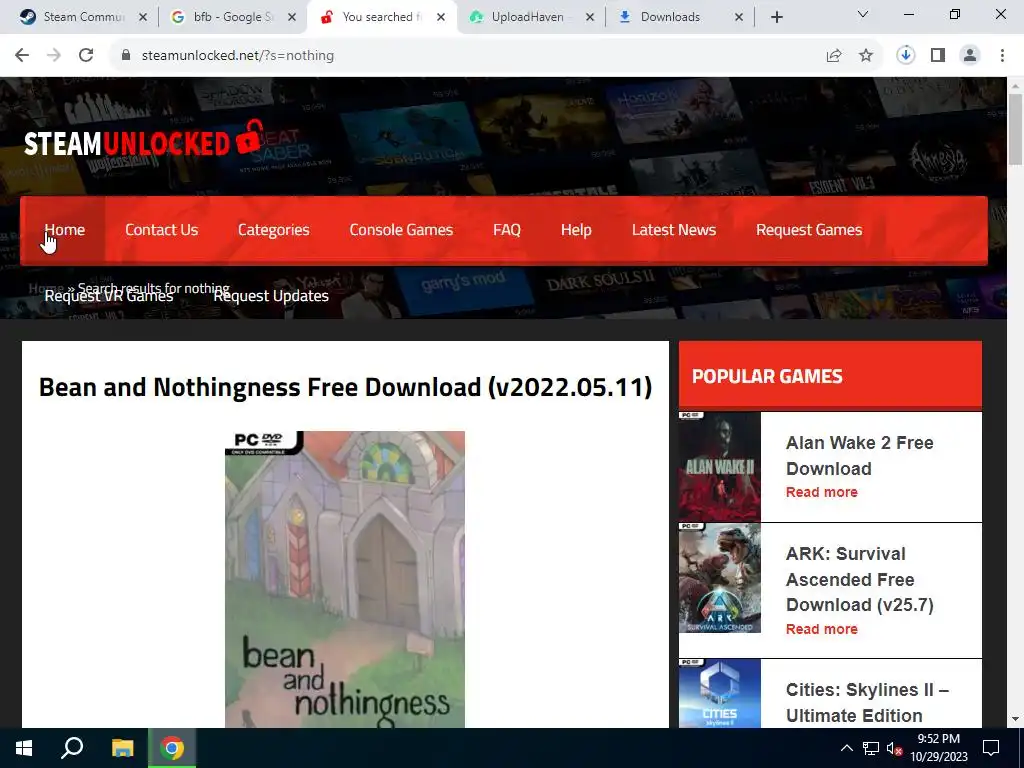Click the Cities Skylines II cover thumbnail
This screenshot has width=1024, height=768.
[x=720, y=693]
